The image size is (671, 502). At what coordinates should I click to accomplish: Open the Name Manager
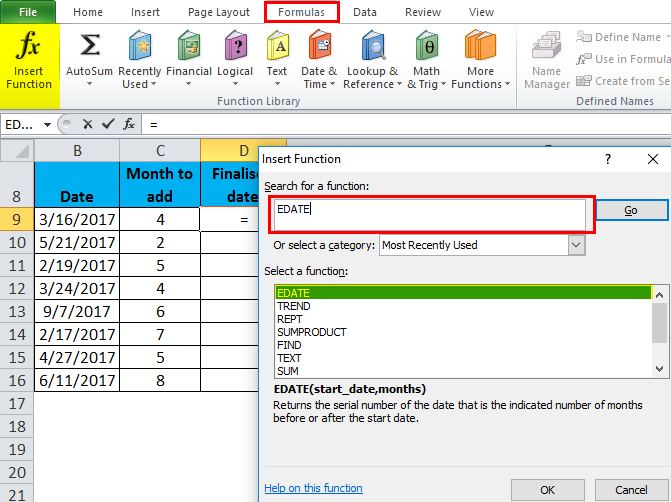tap(546, 59)
